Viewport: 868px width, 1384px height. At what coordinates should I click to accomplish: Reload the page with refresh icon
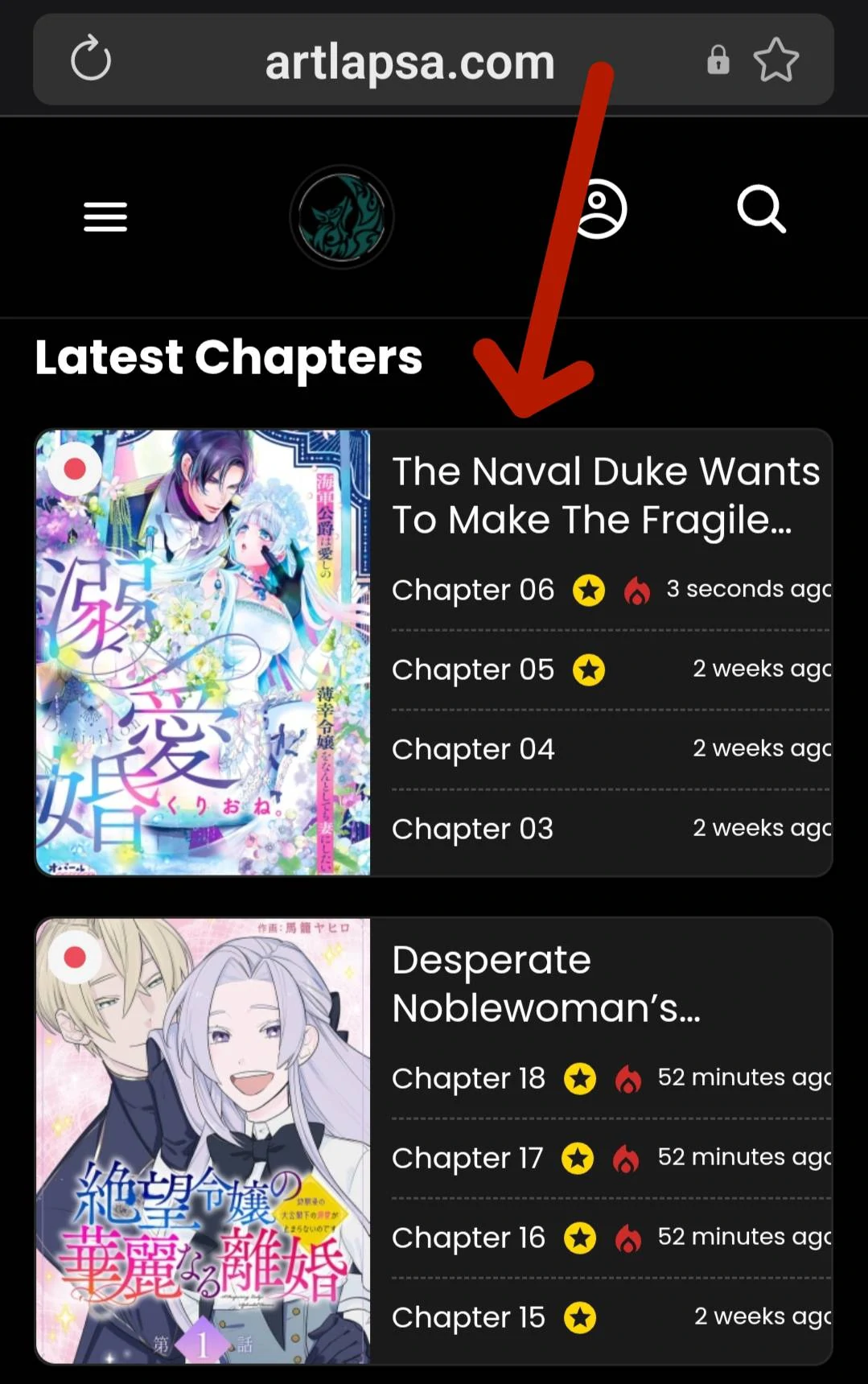coord(91,59)
